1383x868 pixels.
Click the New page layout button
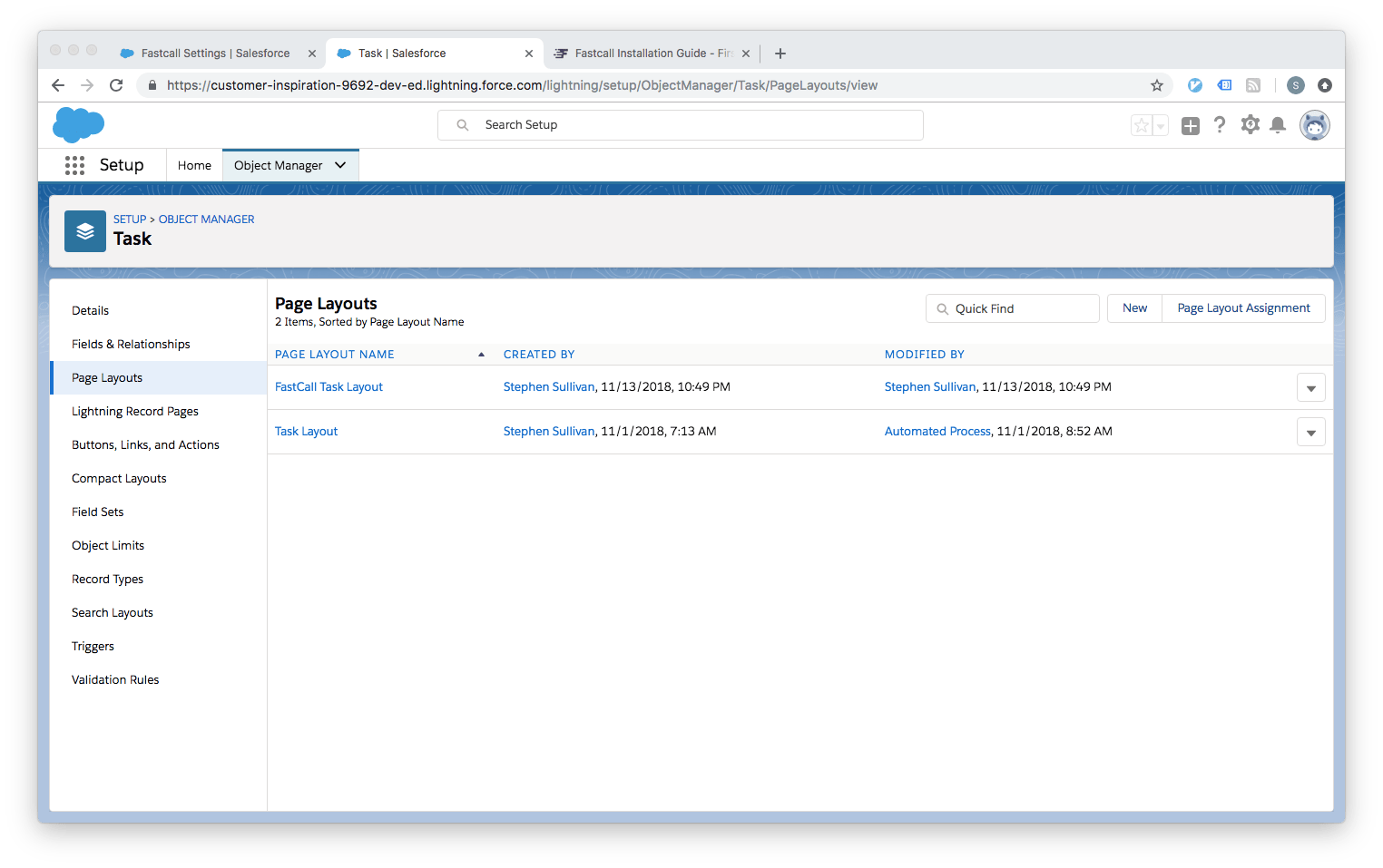[x=1133, y=307]
